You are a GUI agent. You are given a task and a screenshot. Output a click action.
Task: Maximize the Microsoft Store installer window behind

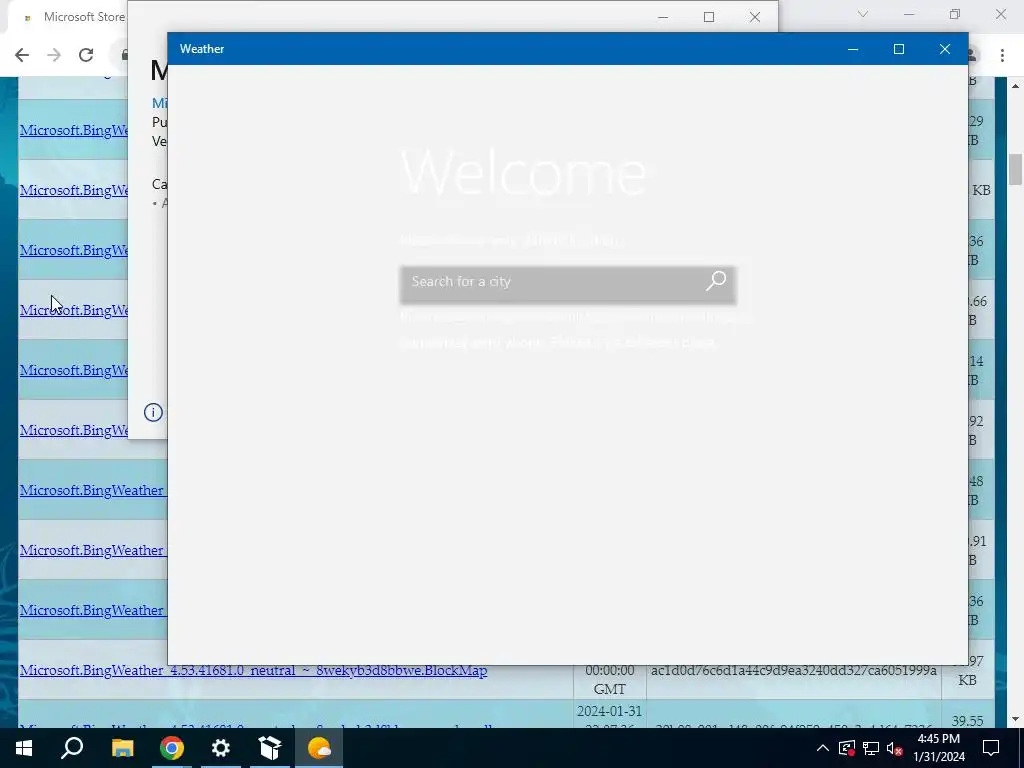709,17
